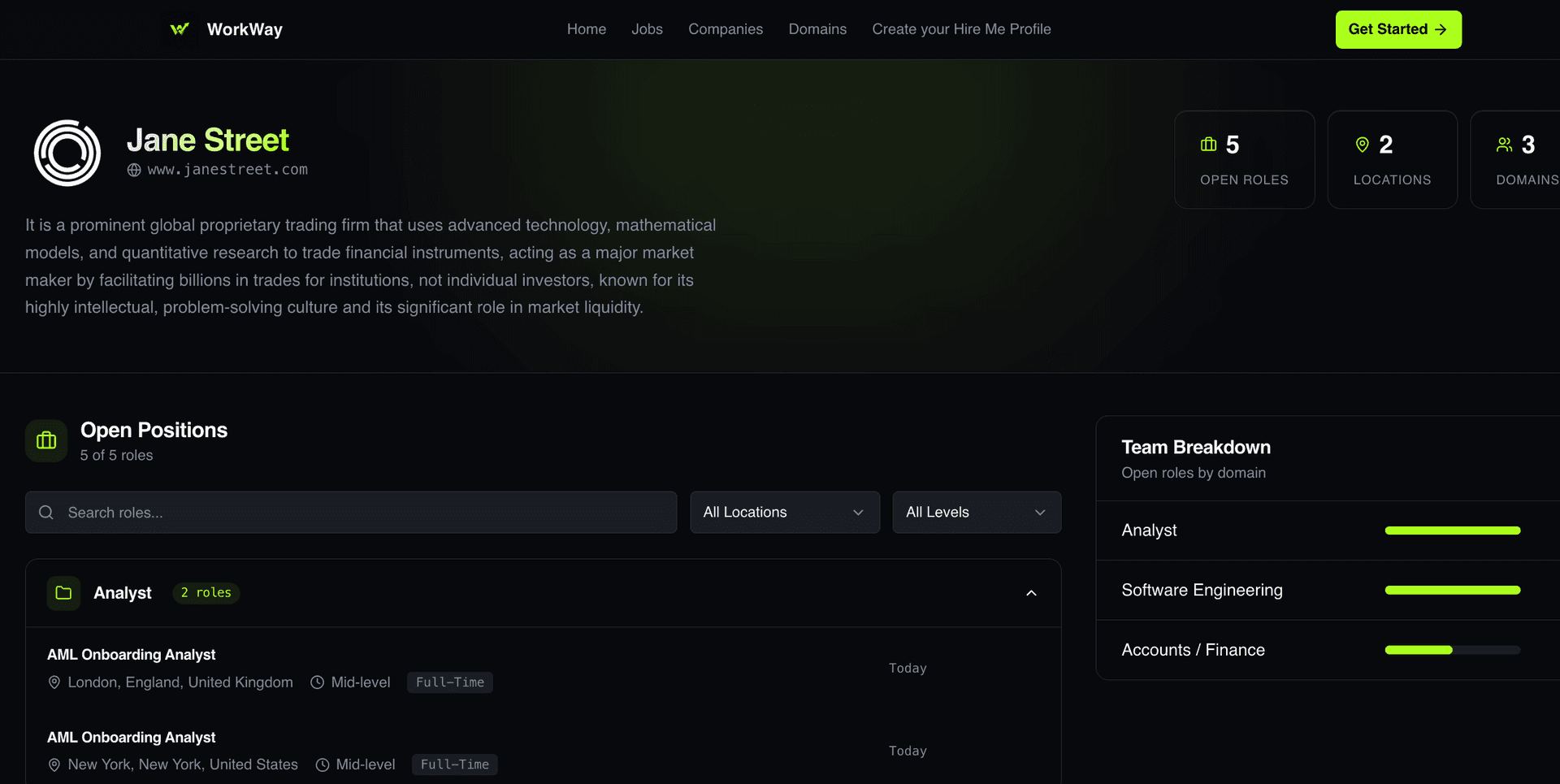Open the All Levels dropdown
This screenshot has width=1560, height=784.
pos(976,512)
